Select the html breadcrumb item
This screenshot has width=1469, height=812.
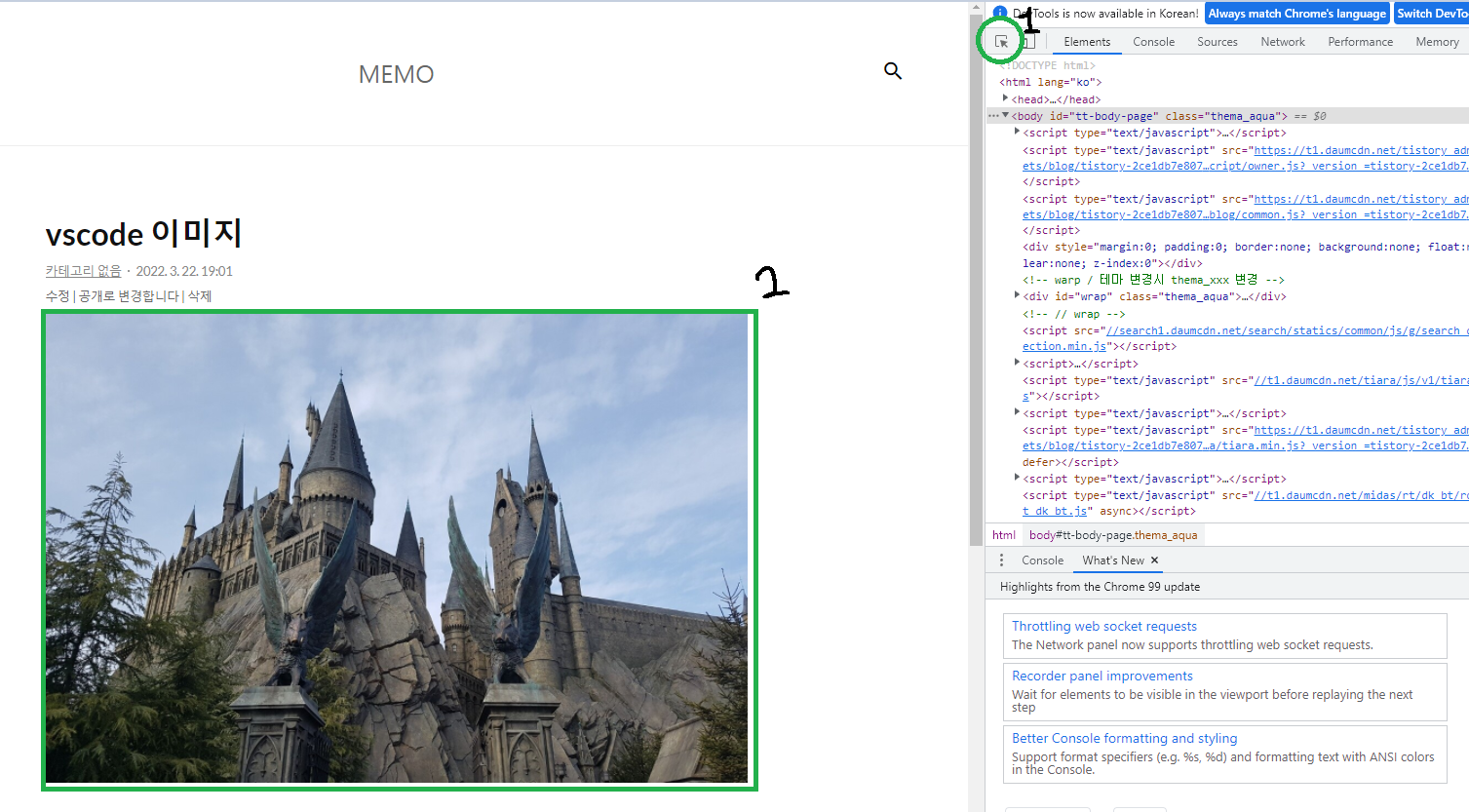pos(1004,535)
